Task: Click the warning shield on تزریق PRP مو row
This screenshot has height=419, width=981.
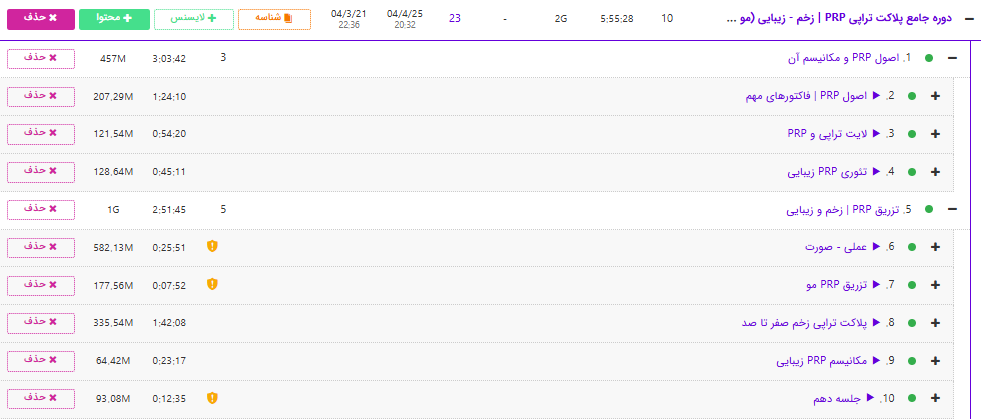Action: (x=212, y=285)
